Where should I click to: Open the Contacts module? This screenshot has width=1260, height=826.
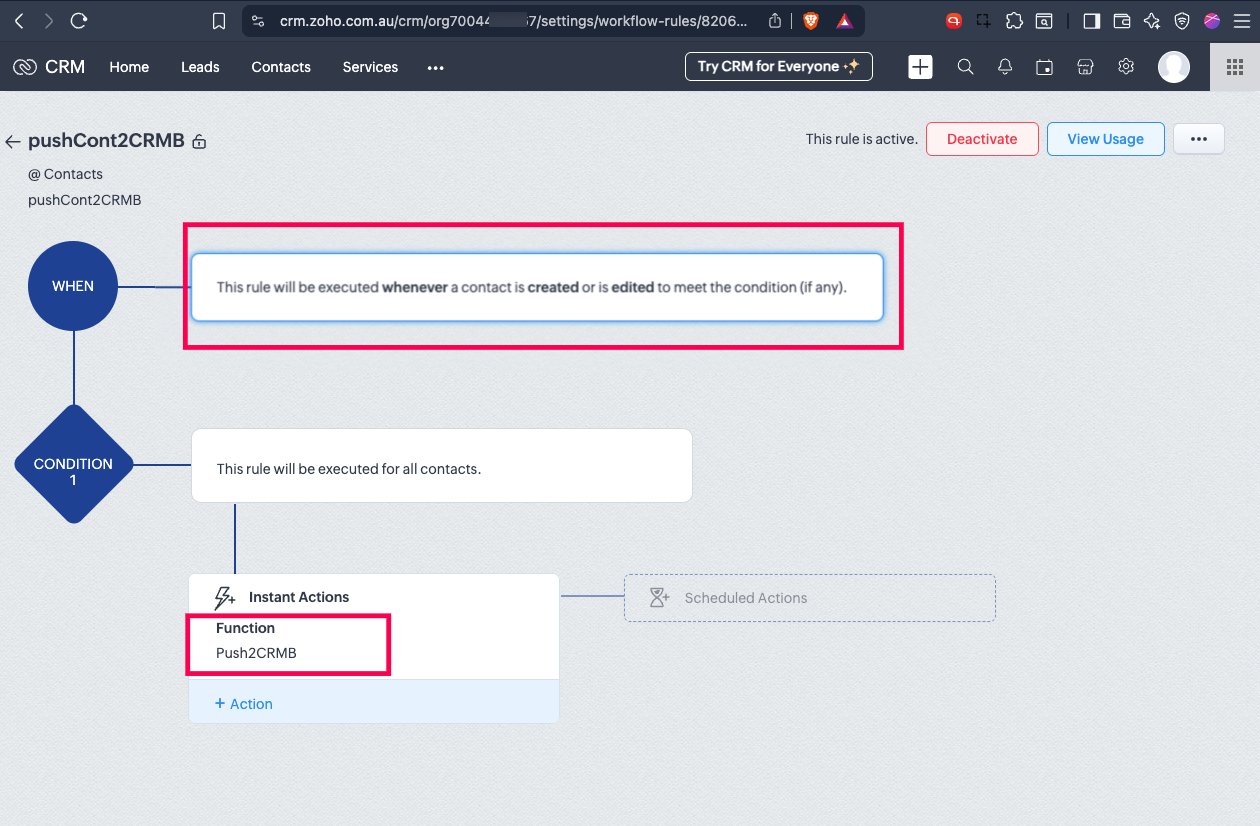[281, 67]
